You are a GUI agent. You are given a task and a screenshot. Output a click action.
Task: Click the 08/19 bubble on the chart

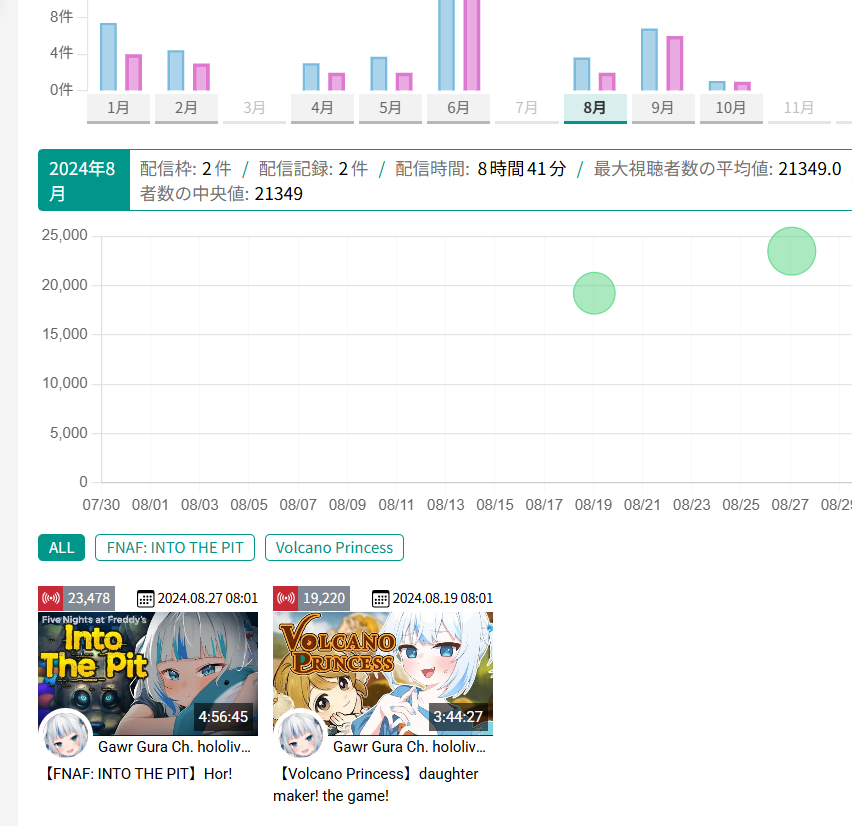(594, 293)
